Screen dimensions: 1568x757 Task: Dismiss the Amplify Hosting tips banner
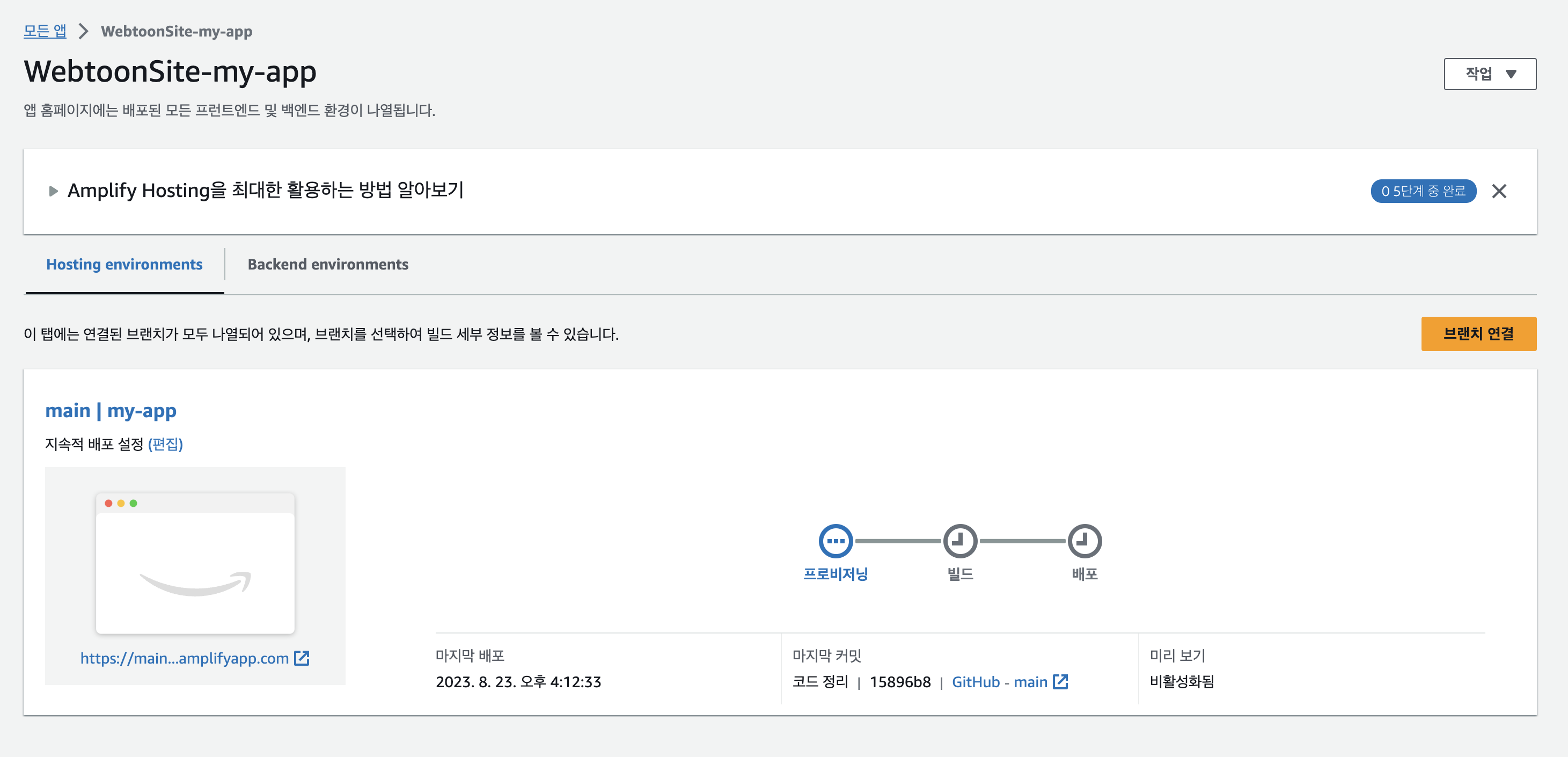(1499, 191)
